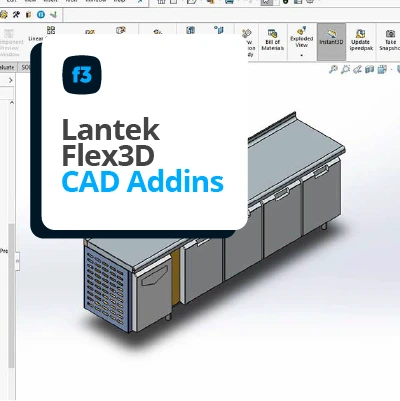Click the left panel vertical scrollbar thumb
The image size is (400, 401).
tap(12, 295)
